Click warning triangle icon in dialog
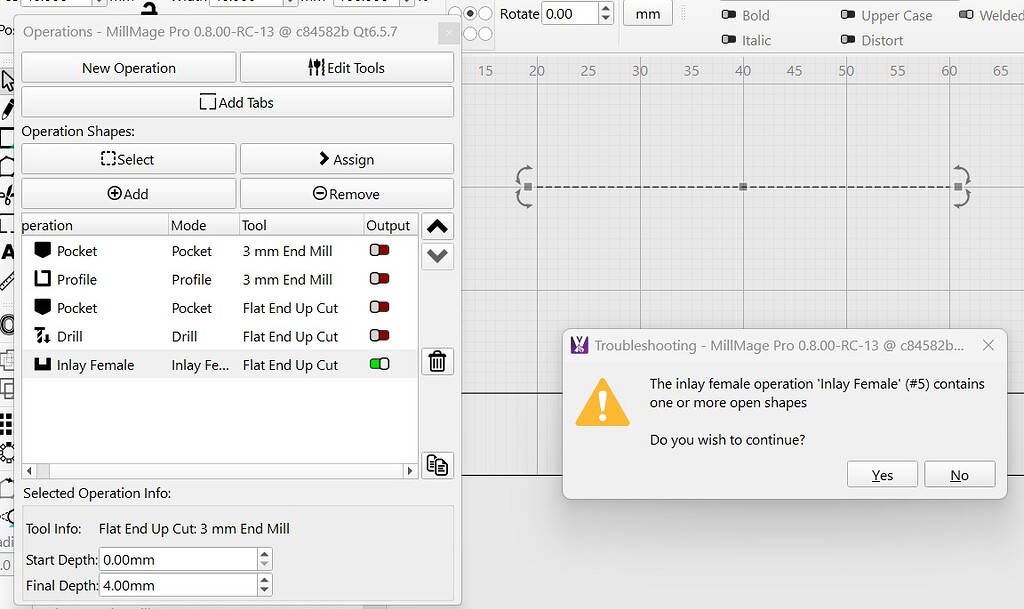This screenshot has height=609, width=1024. [x=602, y=403]
